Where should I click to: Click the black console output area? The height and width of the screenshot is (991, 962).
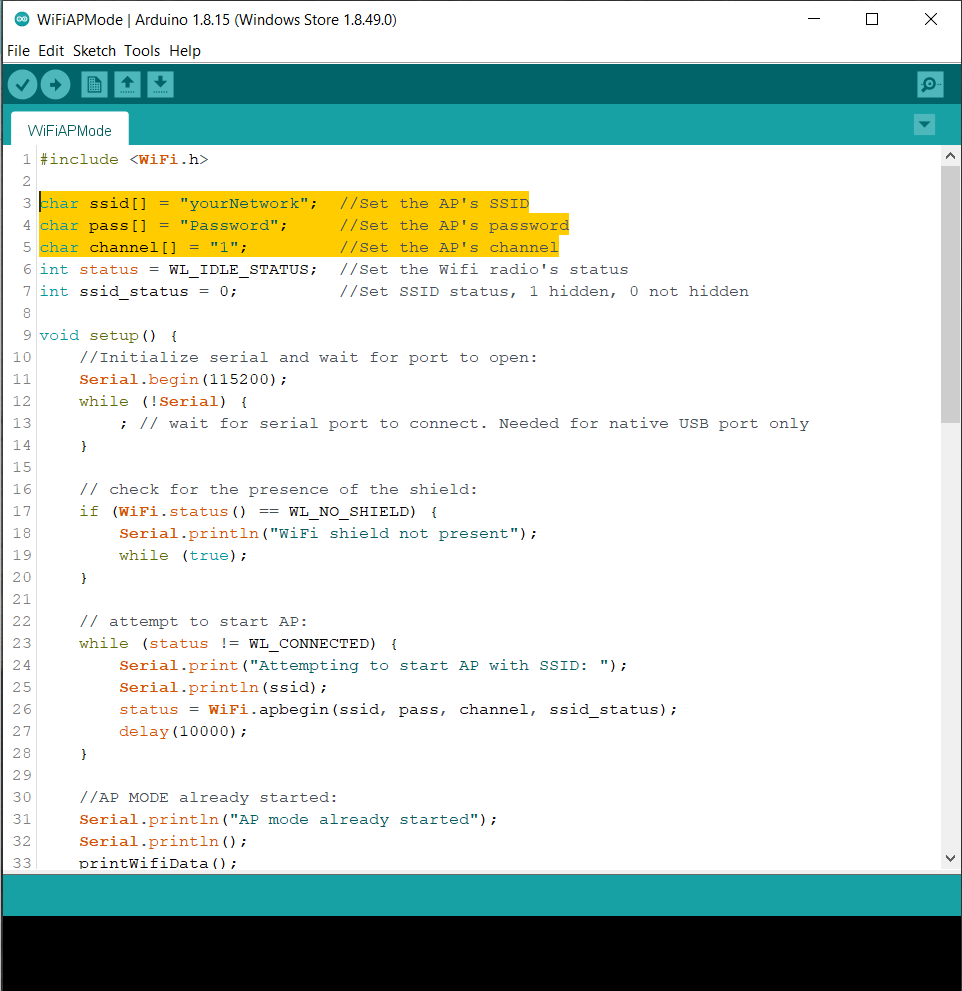coord(481,953)
